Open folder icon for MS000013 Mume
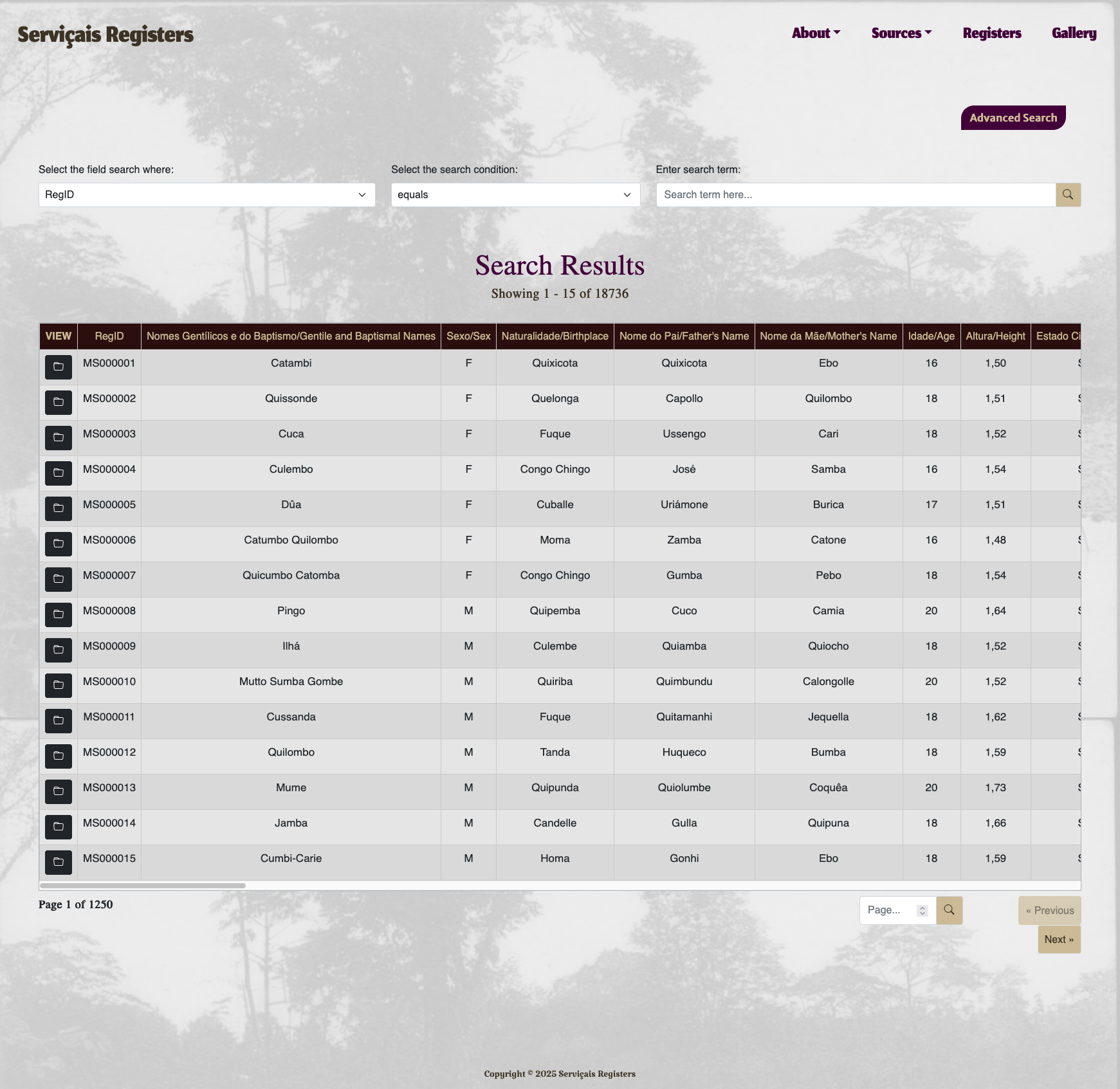The height and width of the screenshot is (1089, 1120). pyautogui.click(x=58, y=792)
